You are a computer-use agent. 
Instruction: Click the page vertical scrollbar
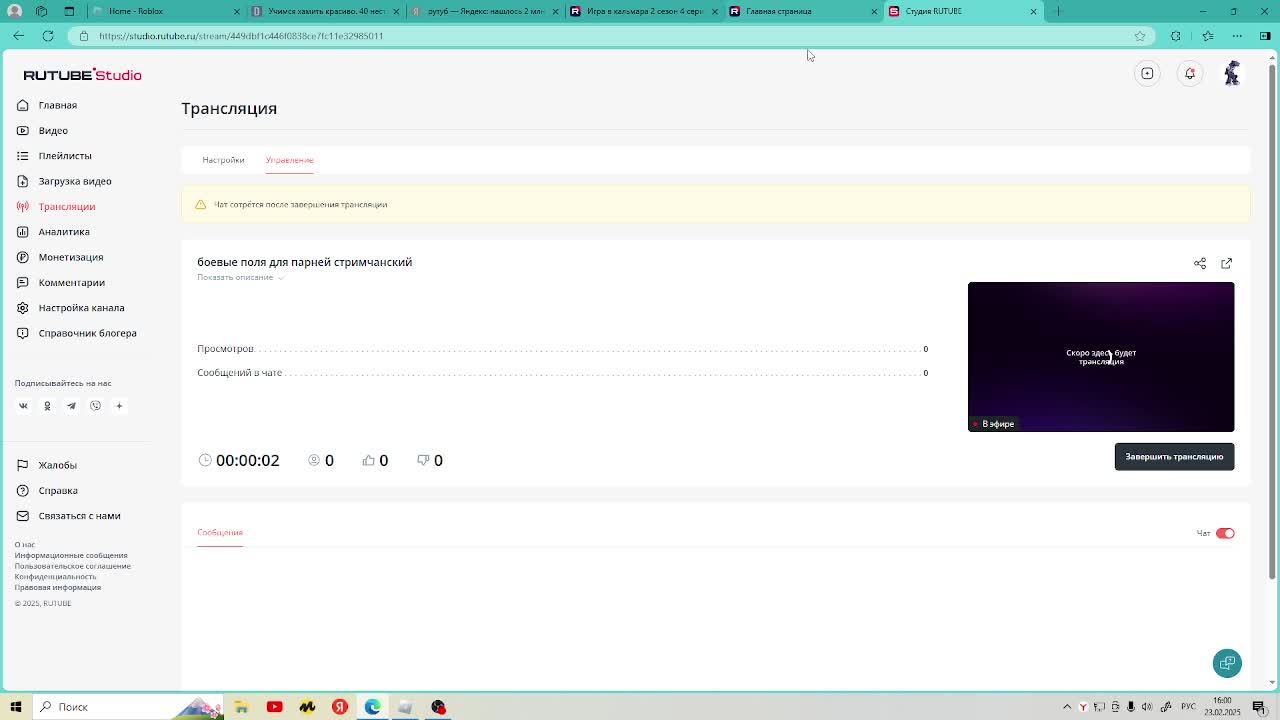pos(1272,320)
